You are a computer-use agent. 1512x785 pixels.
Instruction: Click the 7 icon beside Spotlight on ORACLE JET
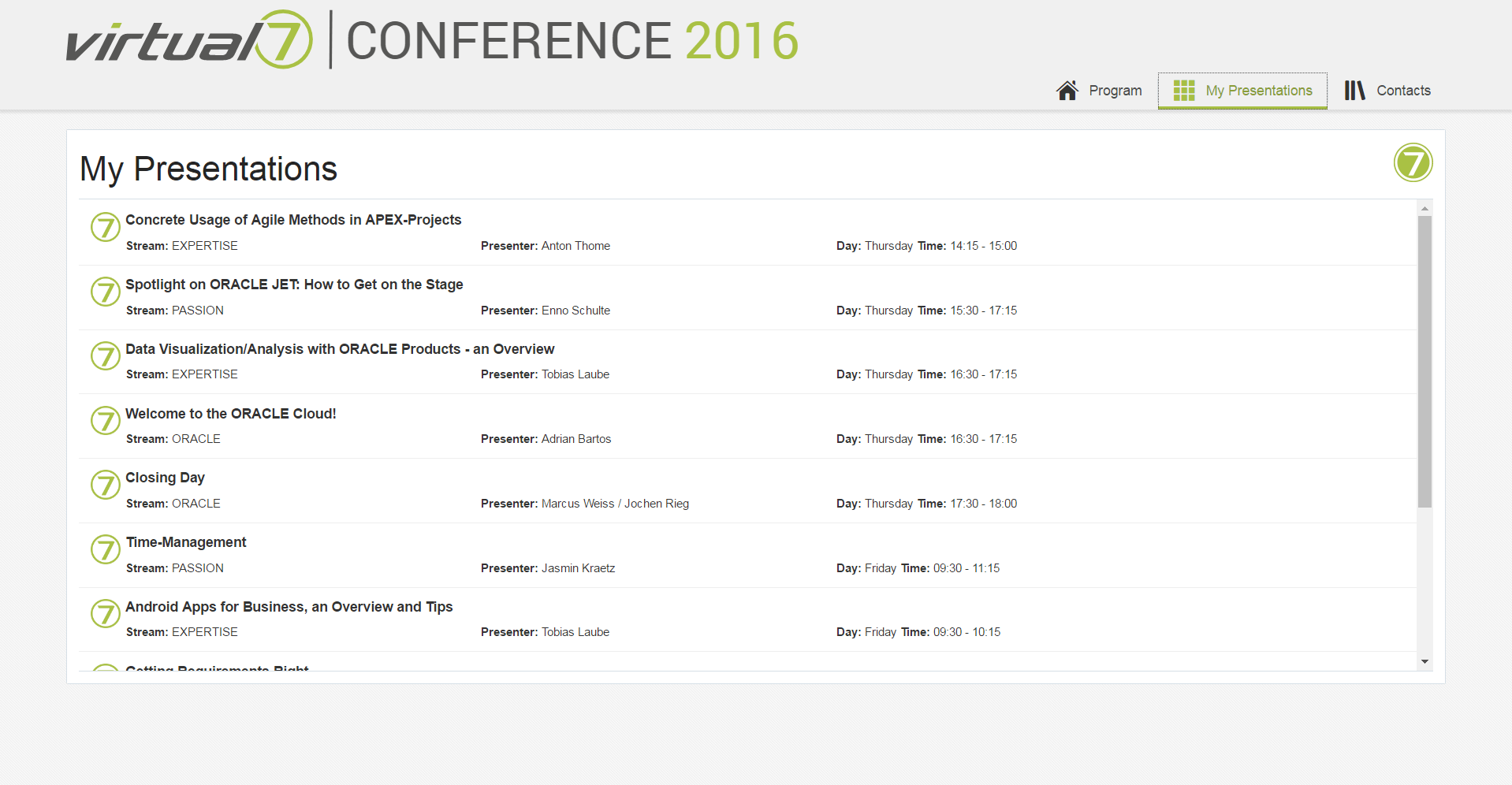click(105, 292)
